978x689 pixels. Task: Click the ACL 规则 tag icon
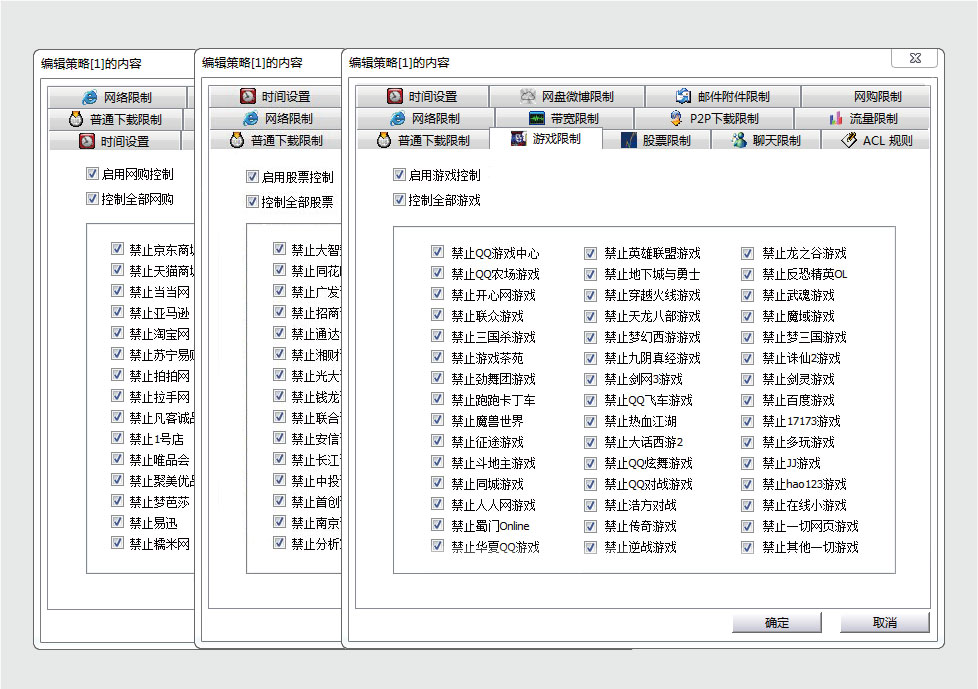[849, 141]
